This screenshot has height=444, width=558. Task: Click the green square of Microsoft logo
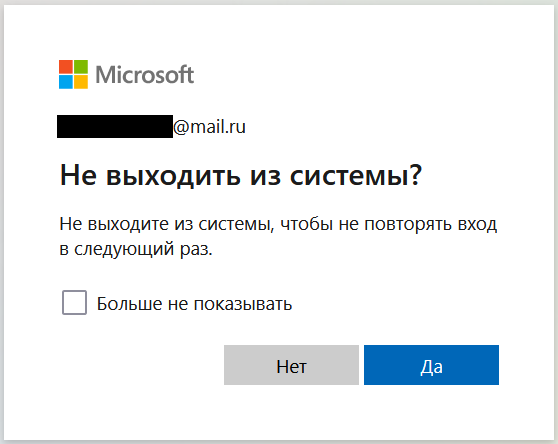[x=81, y=67]
